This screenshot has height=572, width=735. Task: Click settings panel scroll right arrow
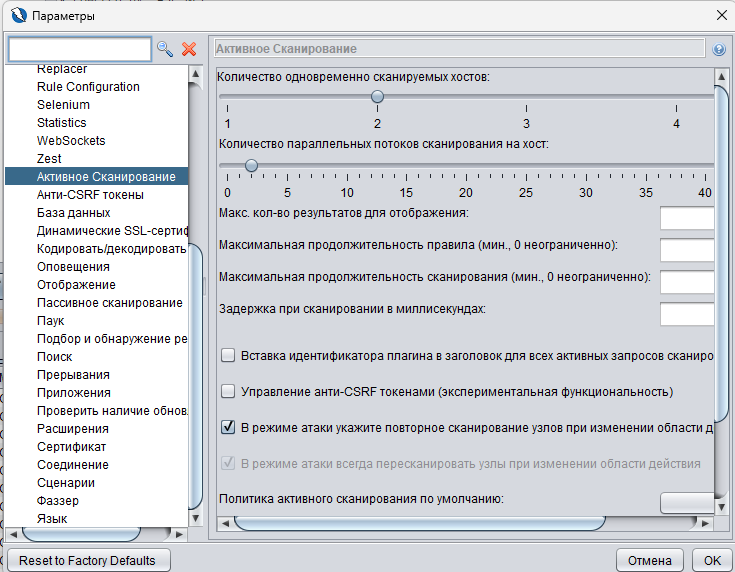(x=705, y=524)
